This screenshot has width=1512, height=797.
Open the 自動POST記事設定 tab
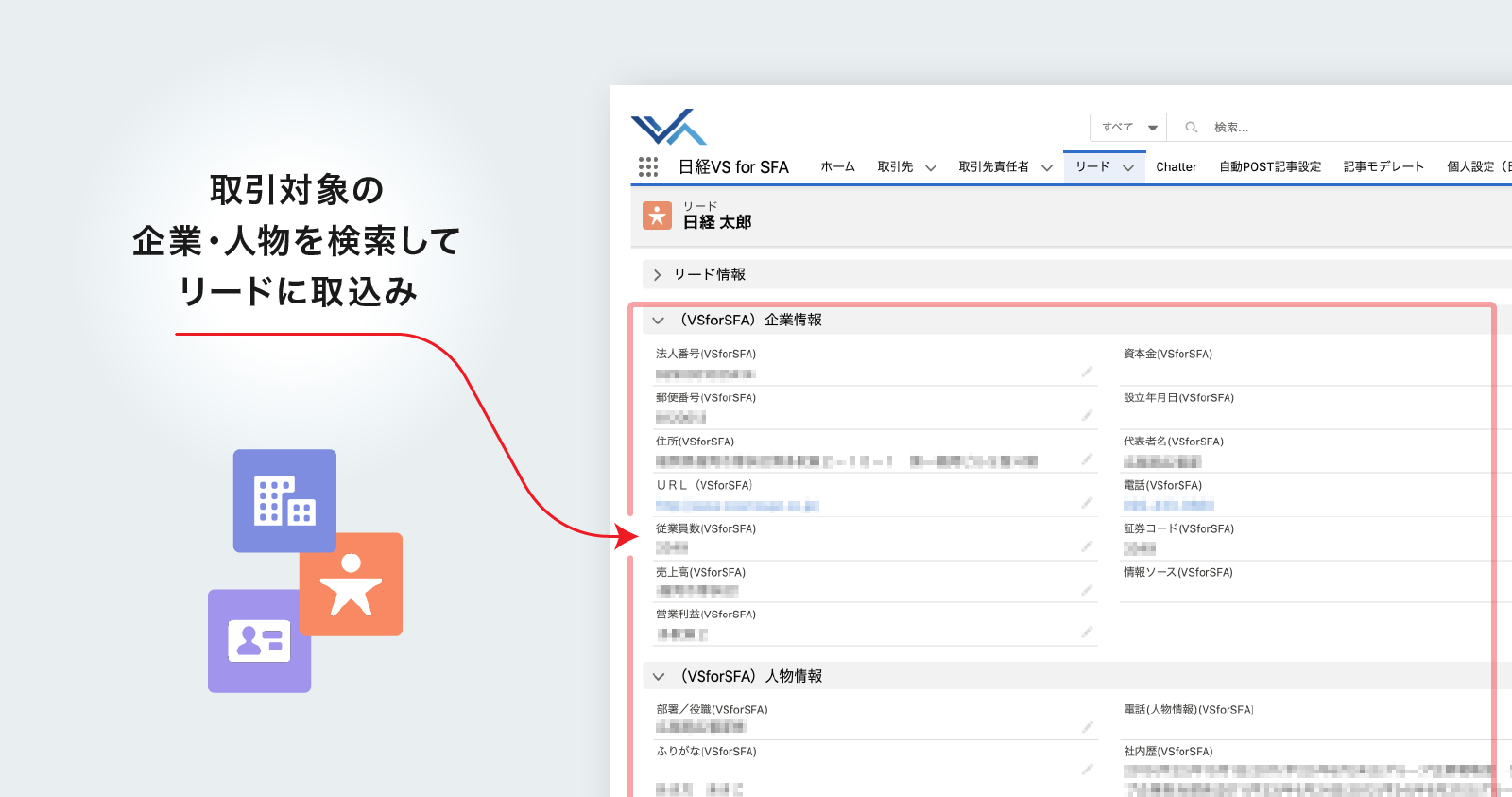(x=1270, y=166)
